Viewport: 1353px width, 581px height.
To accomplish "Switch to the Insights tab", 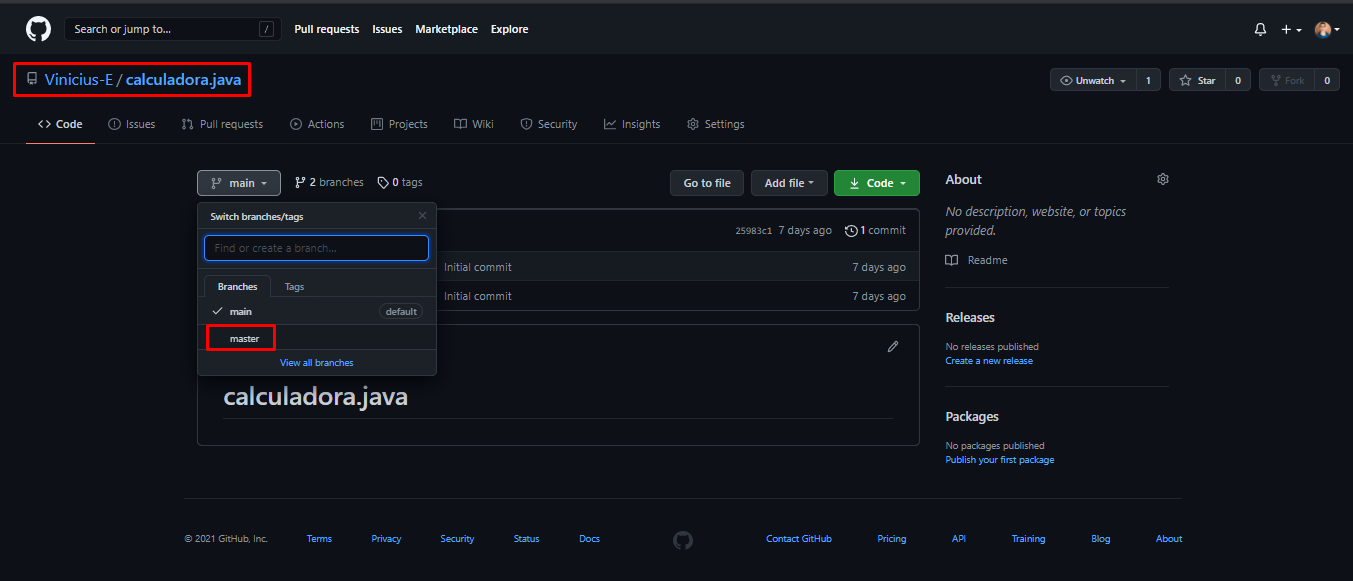I will [632, 124].
